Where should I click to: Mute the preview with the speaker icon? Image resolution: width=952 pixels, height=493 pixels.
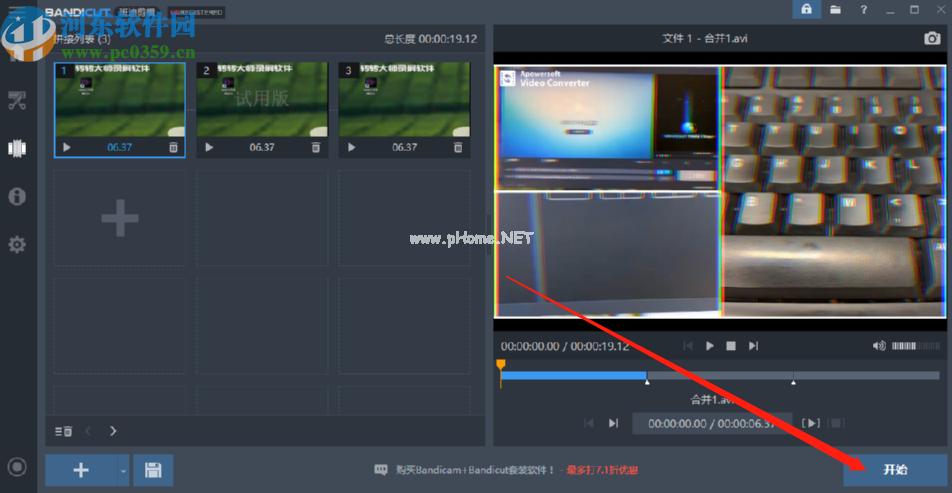pos(879,345)
